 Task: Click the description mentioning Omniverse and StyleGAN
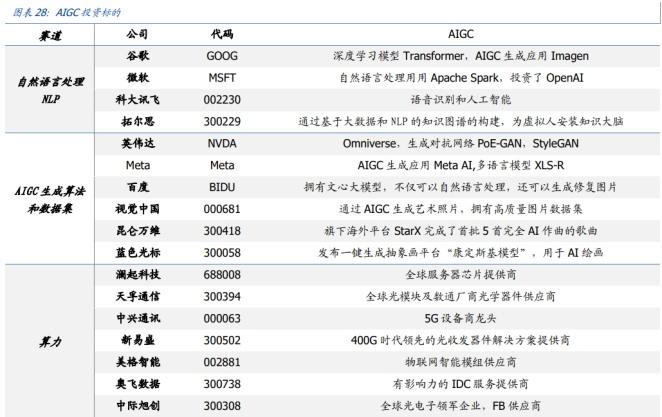click(x=461, y=144)
